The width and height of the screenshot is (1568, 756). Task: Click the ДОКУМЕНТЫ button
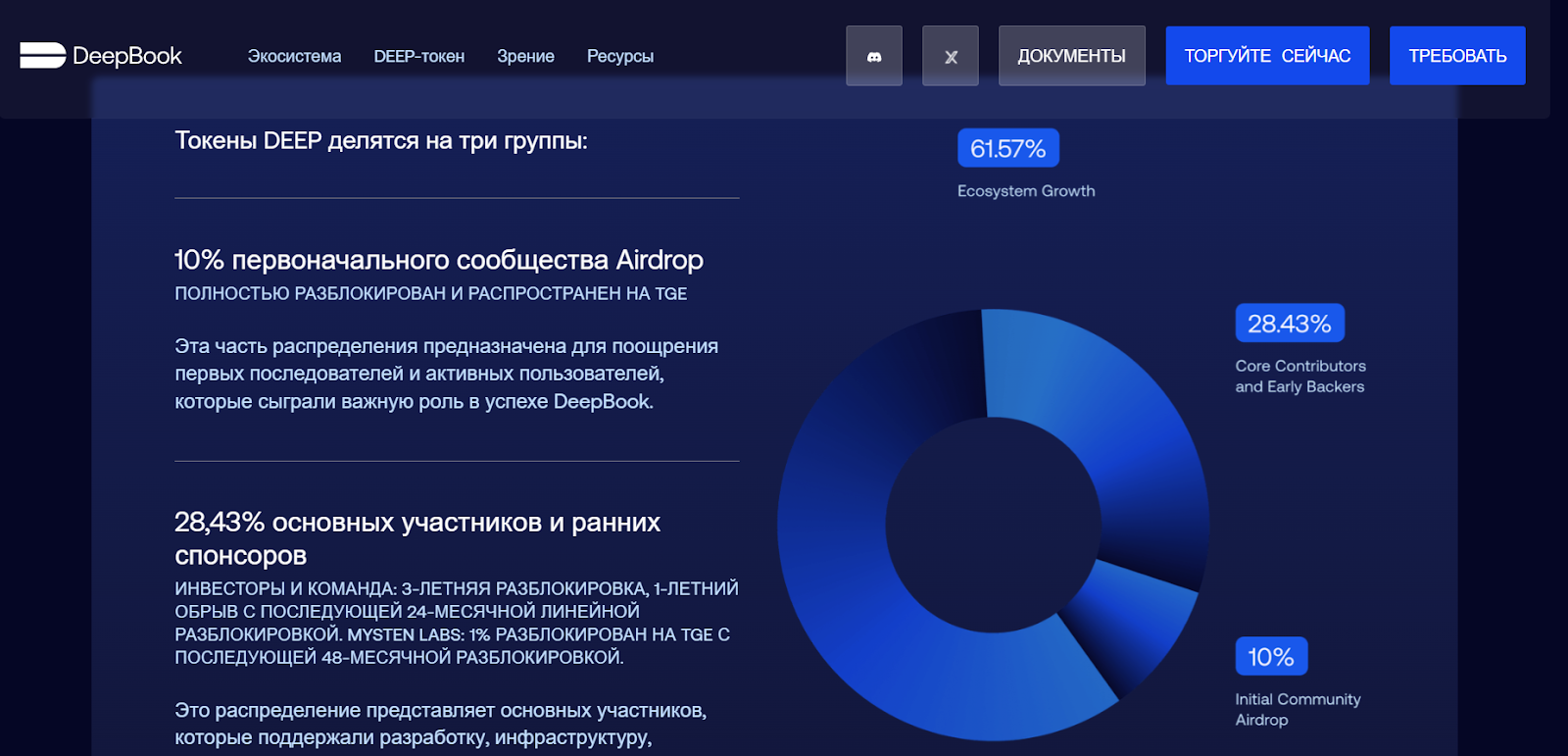coord(1072,56)
